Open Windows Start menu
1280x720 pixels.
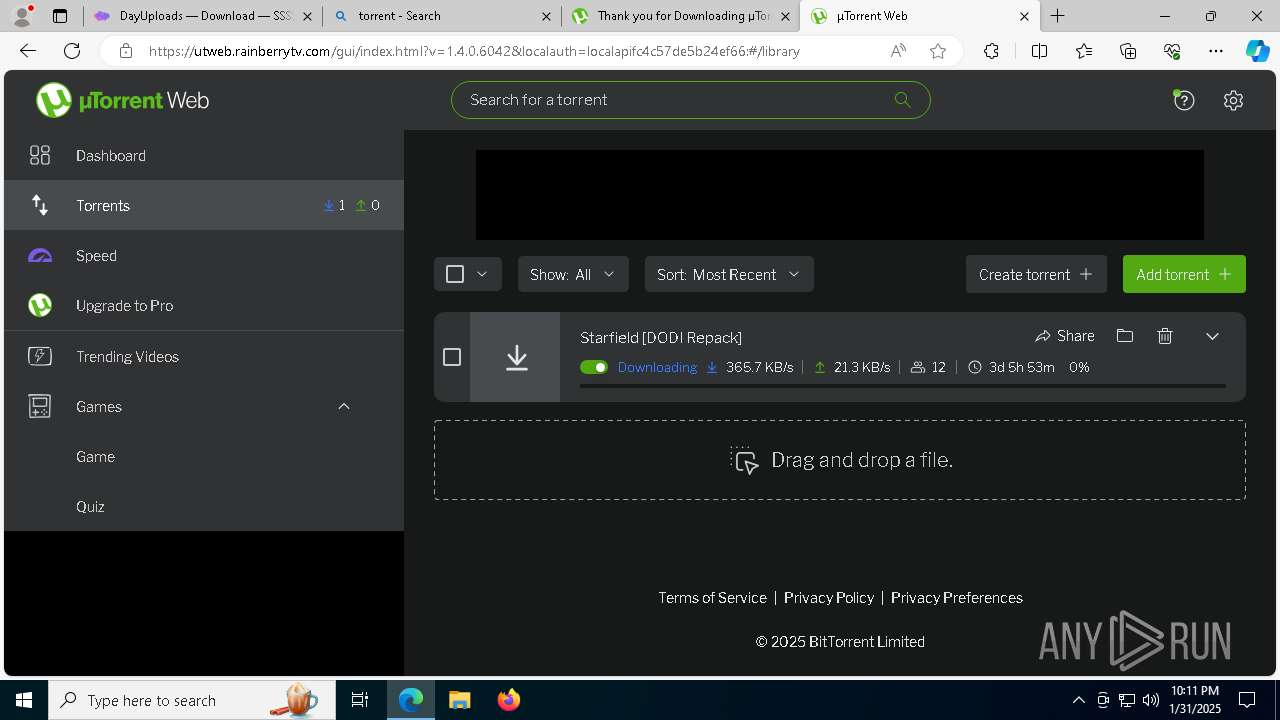click(24, 700)
